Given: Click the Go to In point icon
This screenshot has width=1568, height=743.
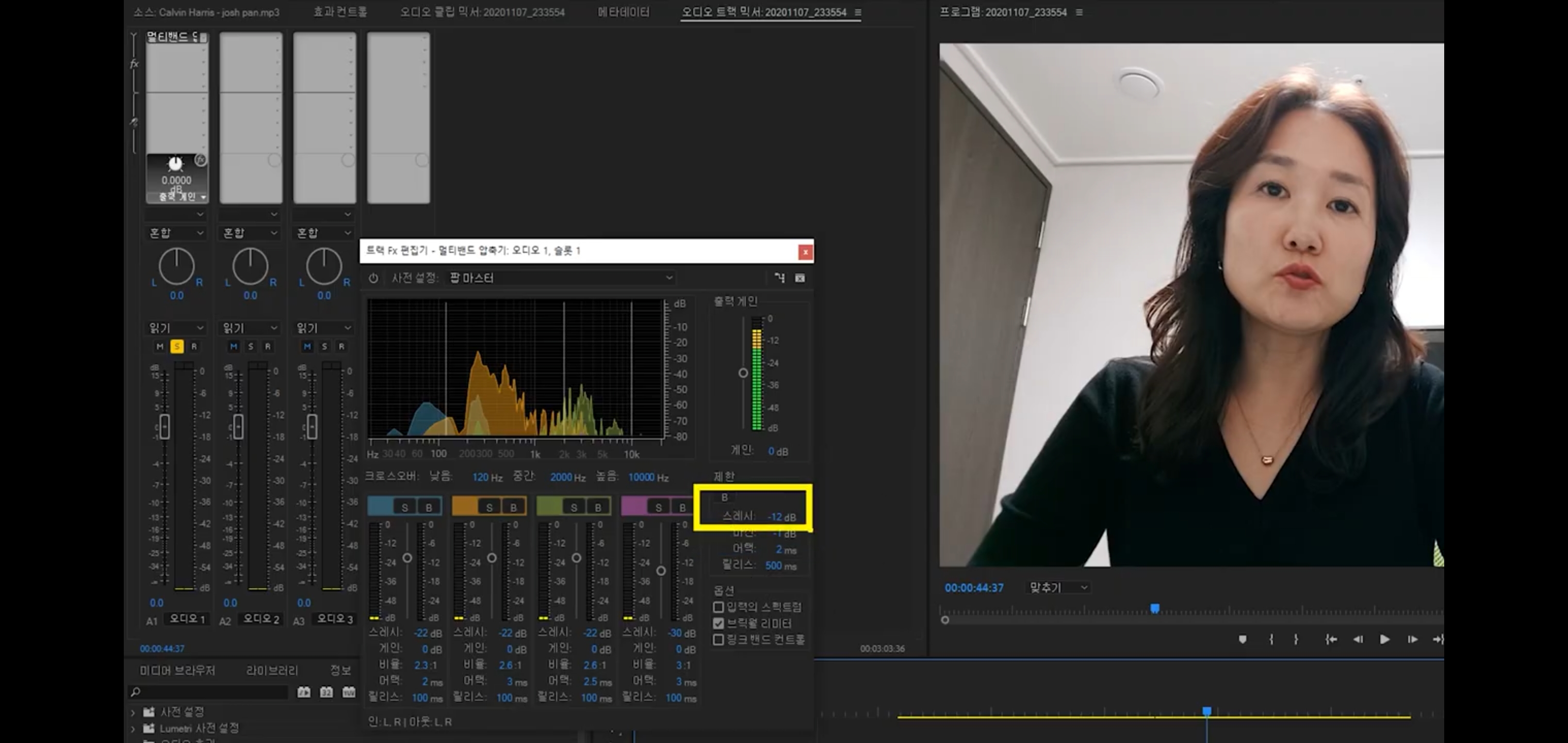Looking at the screenshot, I should [1331, 639].
